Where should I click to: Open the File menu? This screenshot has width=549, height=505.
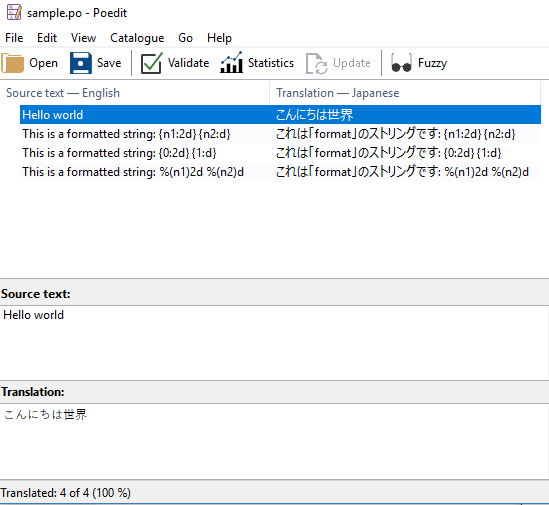pyautogui.click(x=14, y=38)
